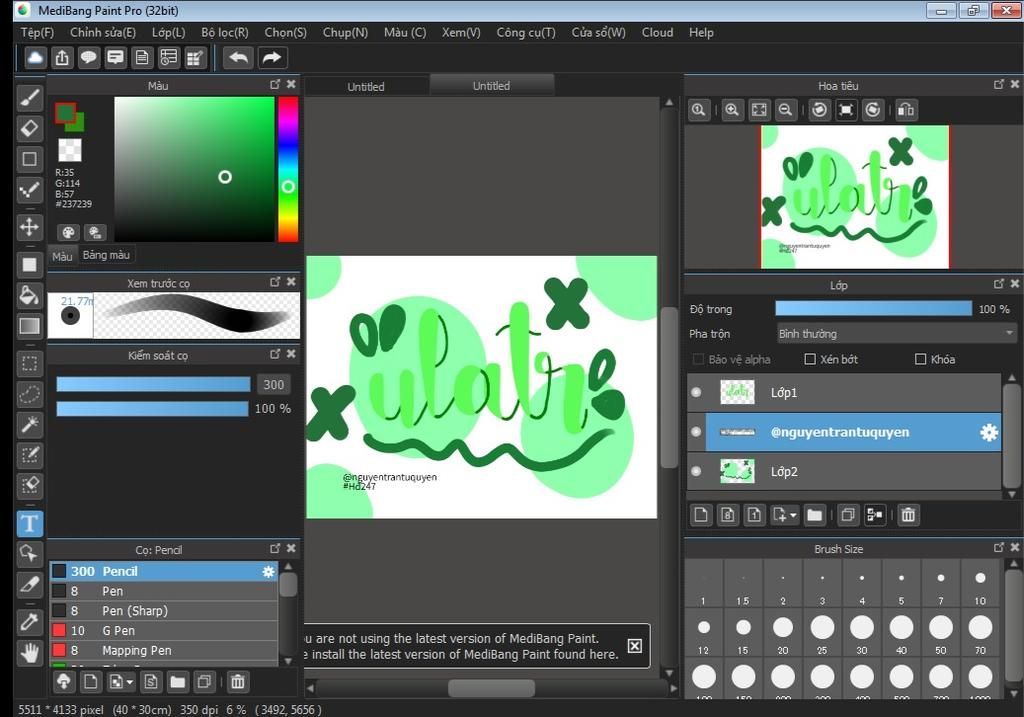The image size is (1024, 717).
Task: Select the Text tool
Action: (29, 523)
